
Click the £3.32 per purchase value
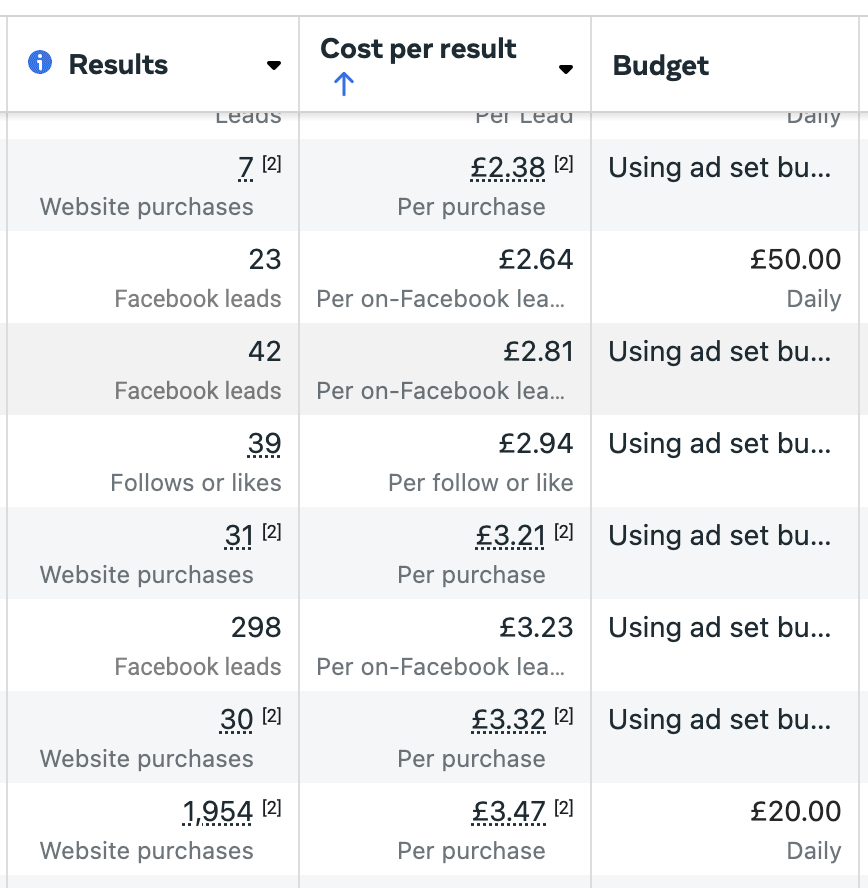(508, 720)
